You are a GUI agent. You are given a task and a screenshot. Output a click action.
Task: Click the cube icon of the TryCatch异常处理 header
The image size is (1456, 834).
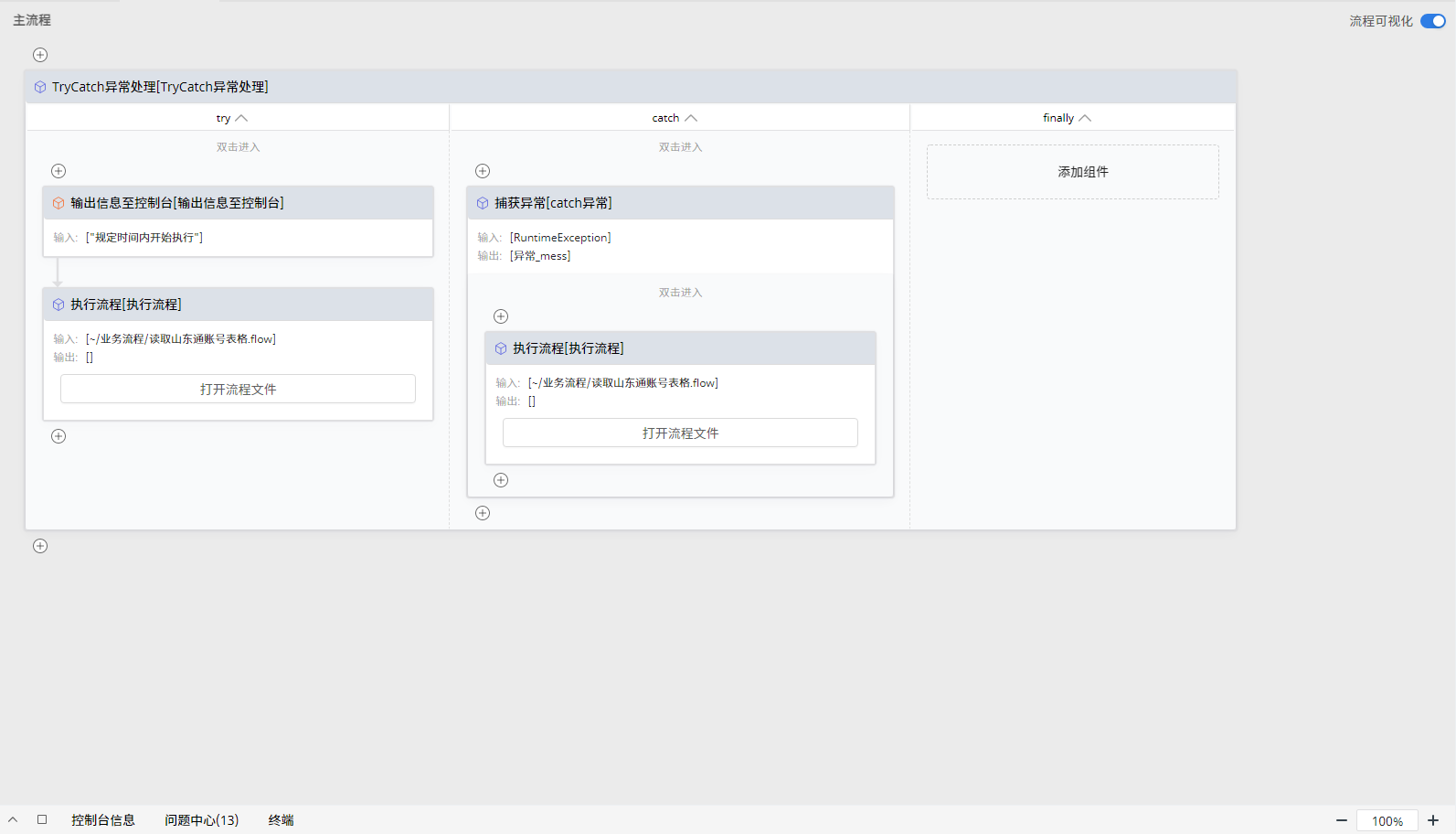point(40,87)
